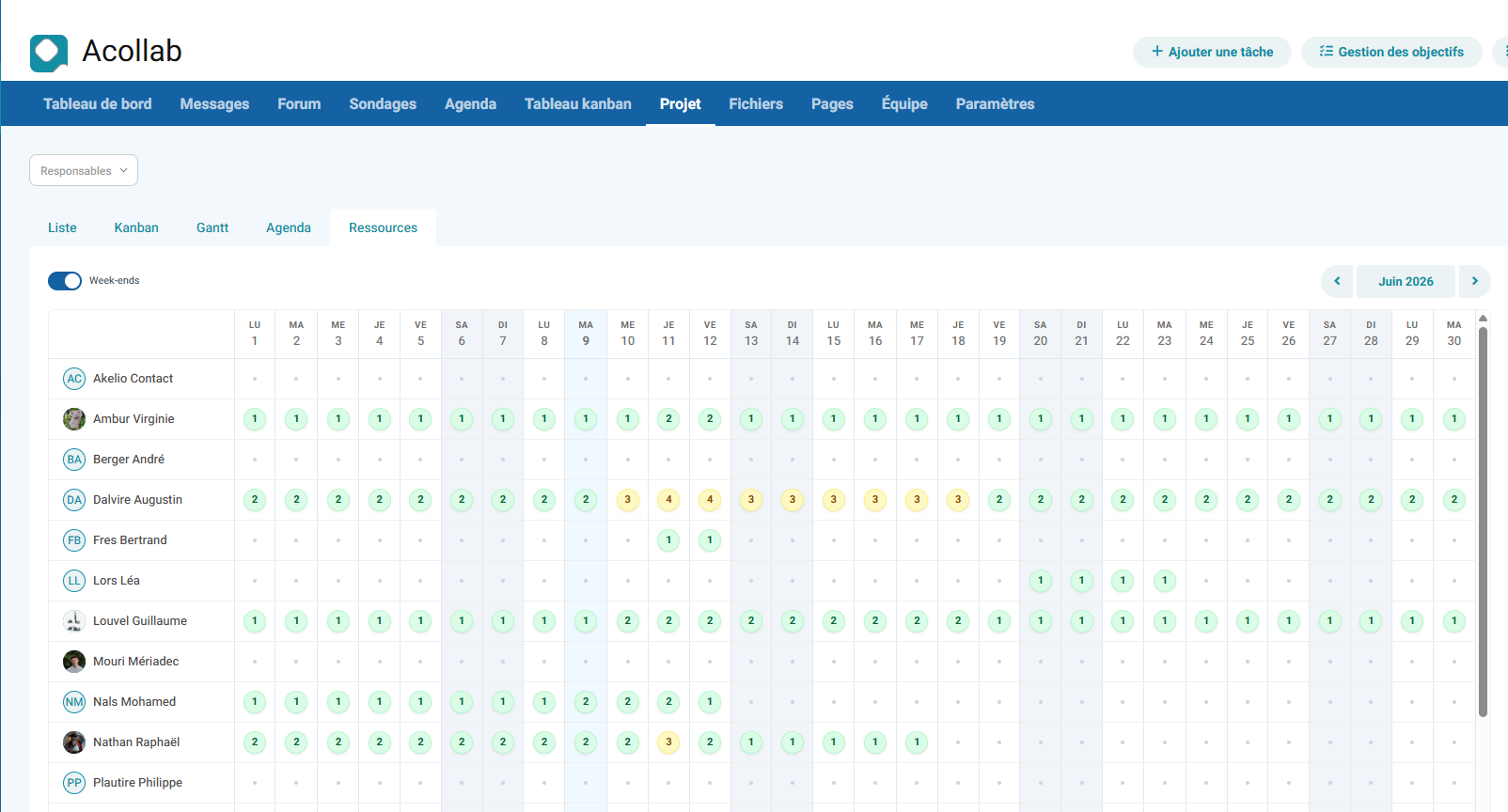
Task: Click Plautire Philippe PP avatar
Action: click(x=74, y=783)
